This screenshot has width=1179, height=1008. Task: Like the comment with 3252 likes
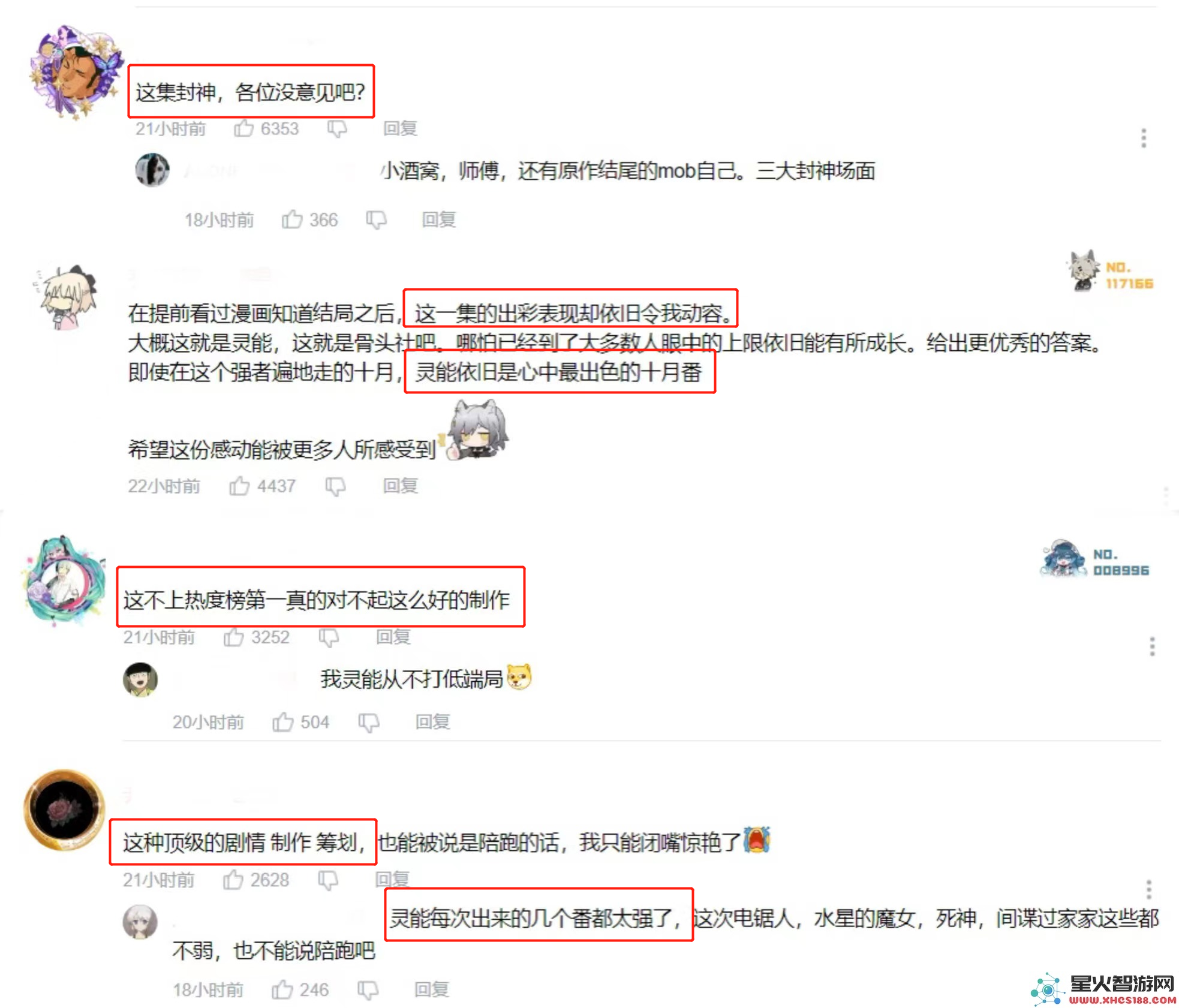point(233,637)
